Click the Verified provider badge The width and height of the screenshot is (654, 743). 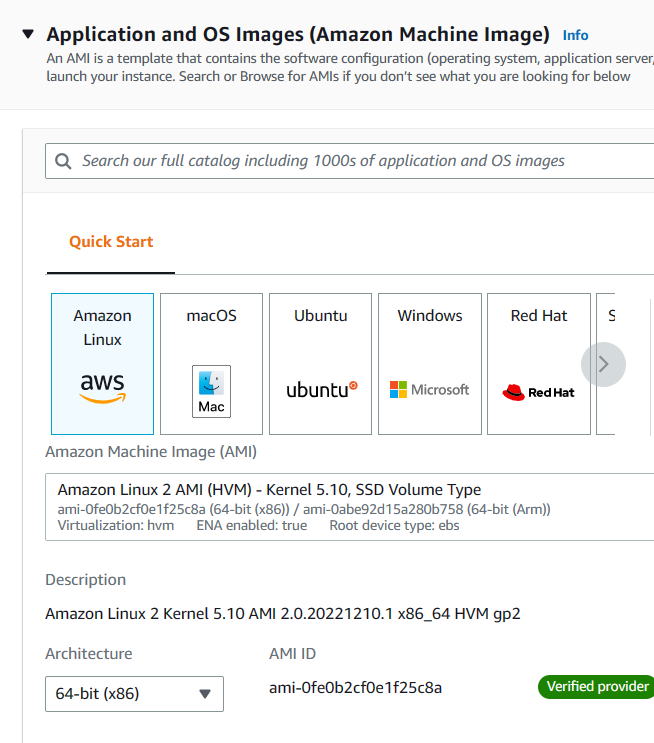click(596, 687)
